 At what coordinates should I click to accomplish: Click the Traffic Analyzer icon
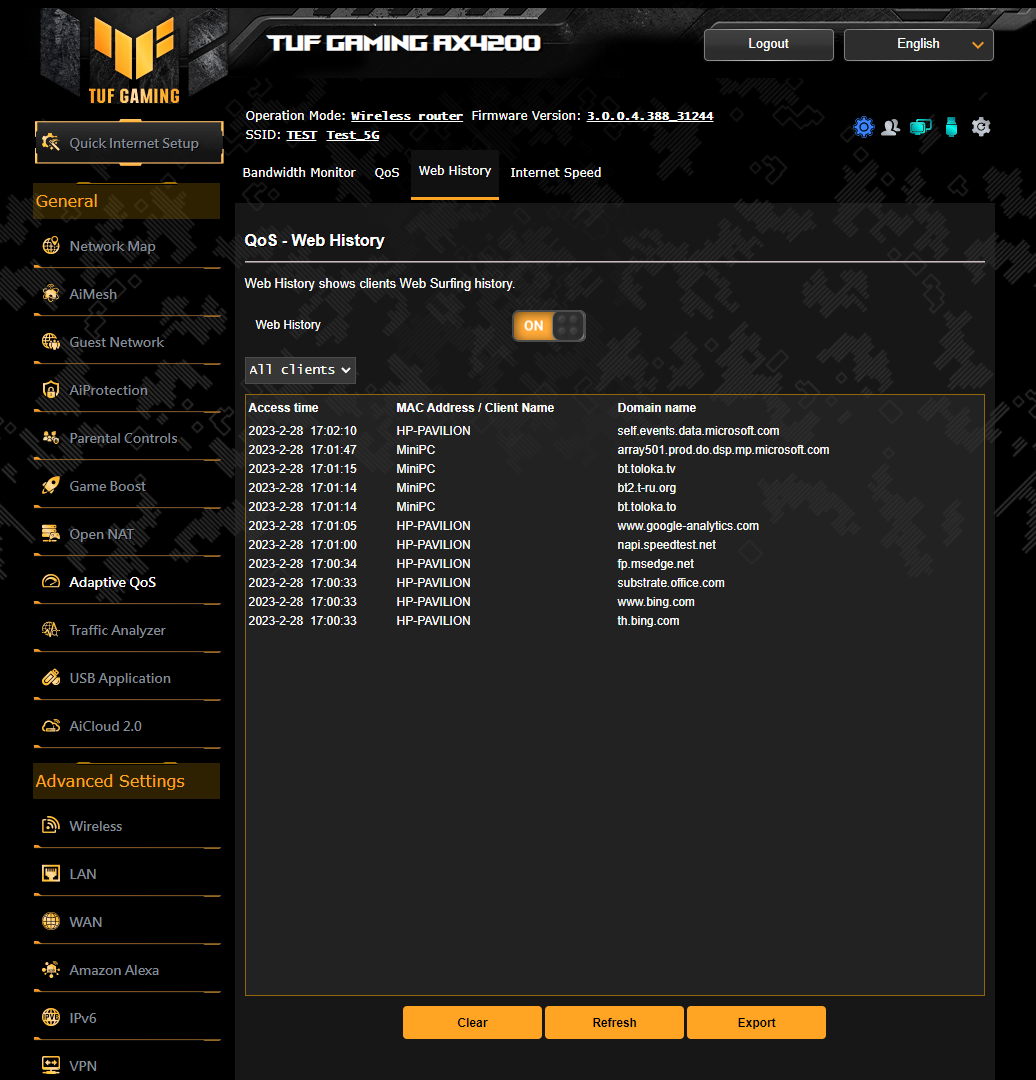tap(51, 630)
